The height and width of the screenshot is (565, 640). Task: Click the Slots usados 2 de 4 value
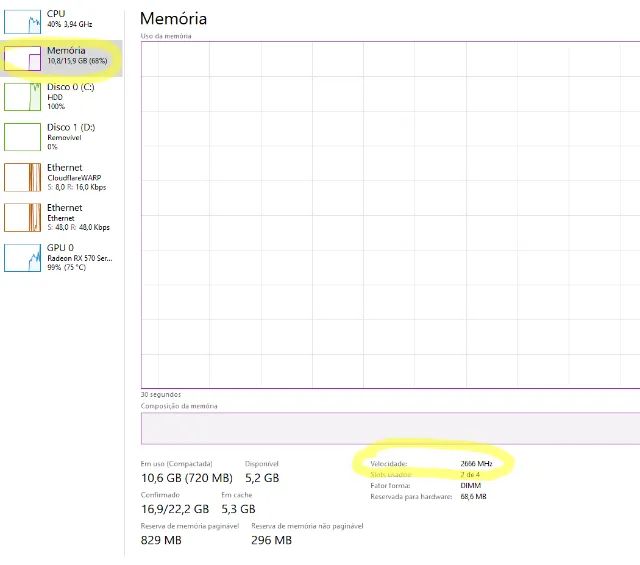point(470,474)
